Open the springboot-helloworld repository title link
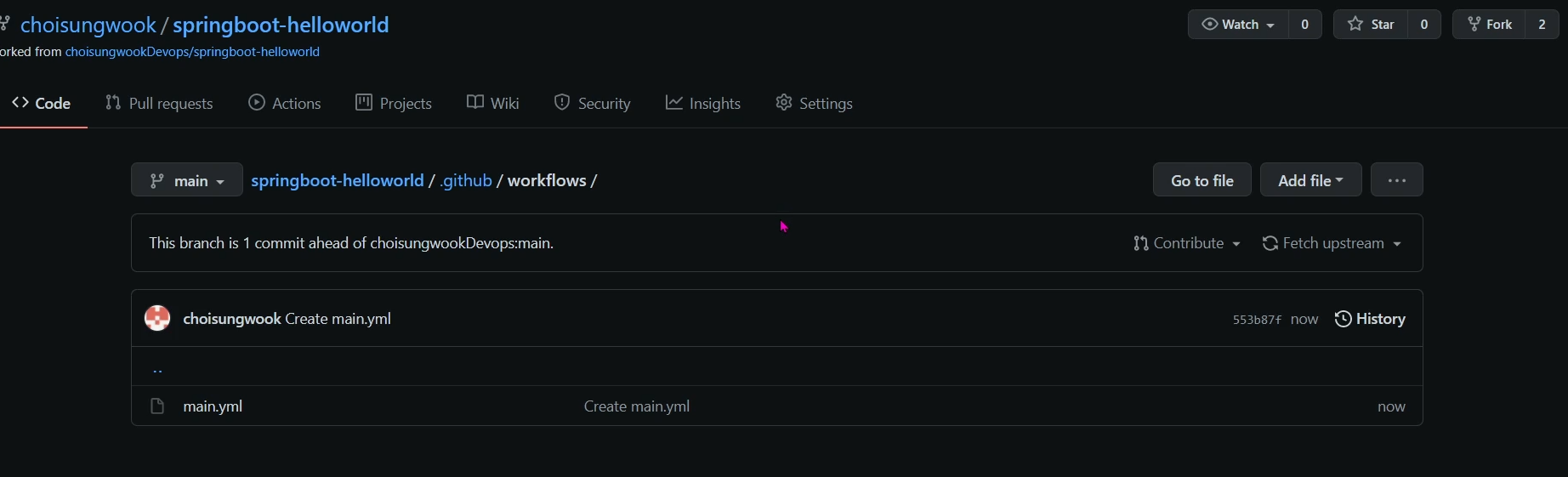Image resolution: width=1568 pixels, height=477 pixels. coord(281,25)
